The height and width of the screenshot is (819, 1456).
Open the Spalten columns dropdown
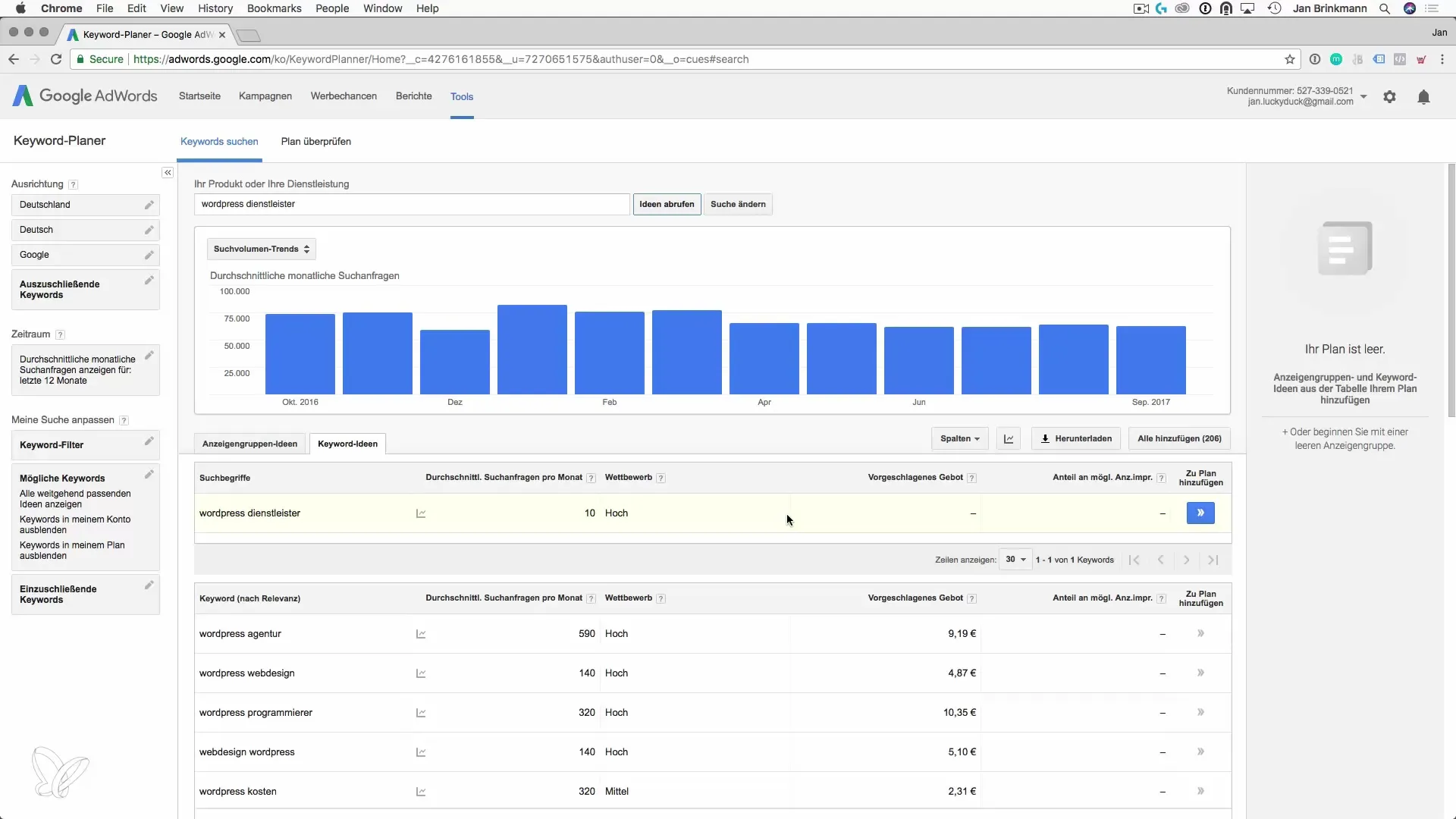point(959,438)
